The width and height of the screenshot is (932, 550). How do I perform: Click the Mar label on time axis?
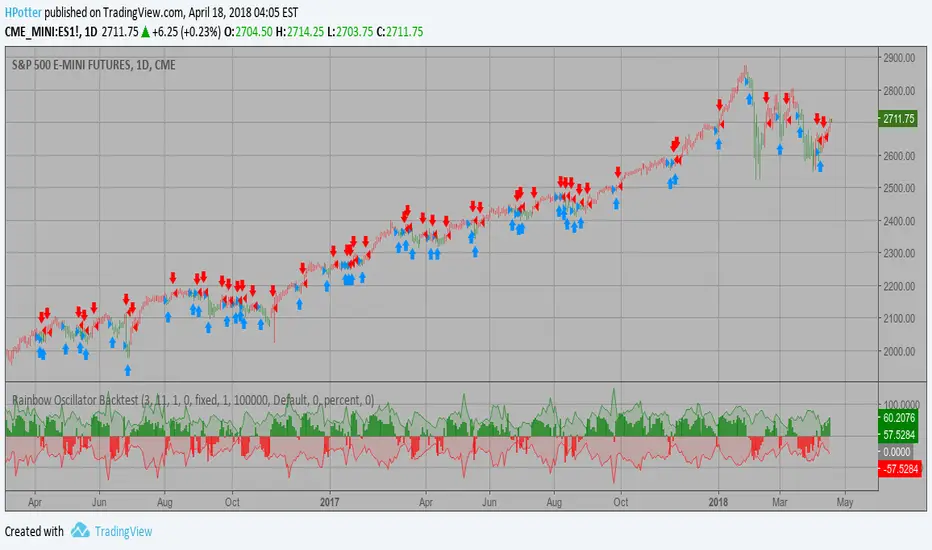coord(779,502)
